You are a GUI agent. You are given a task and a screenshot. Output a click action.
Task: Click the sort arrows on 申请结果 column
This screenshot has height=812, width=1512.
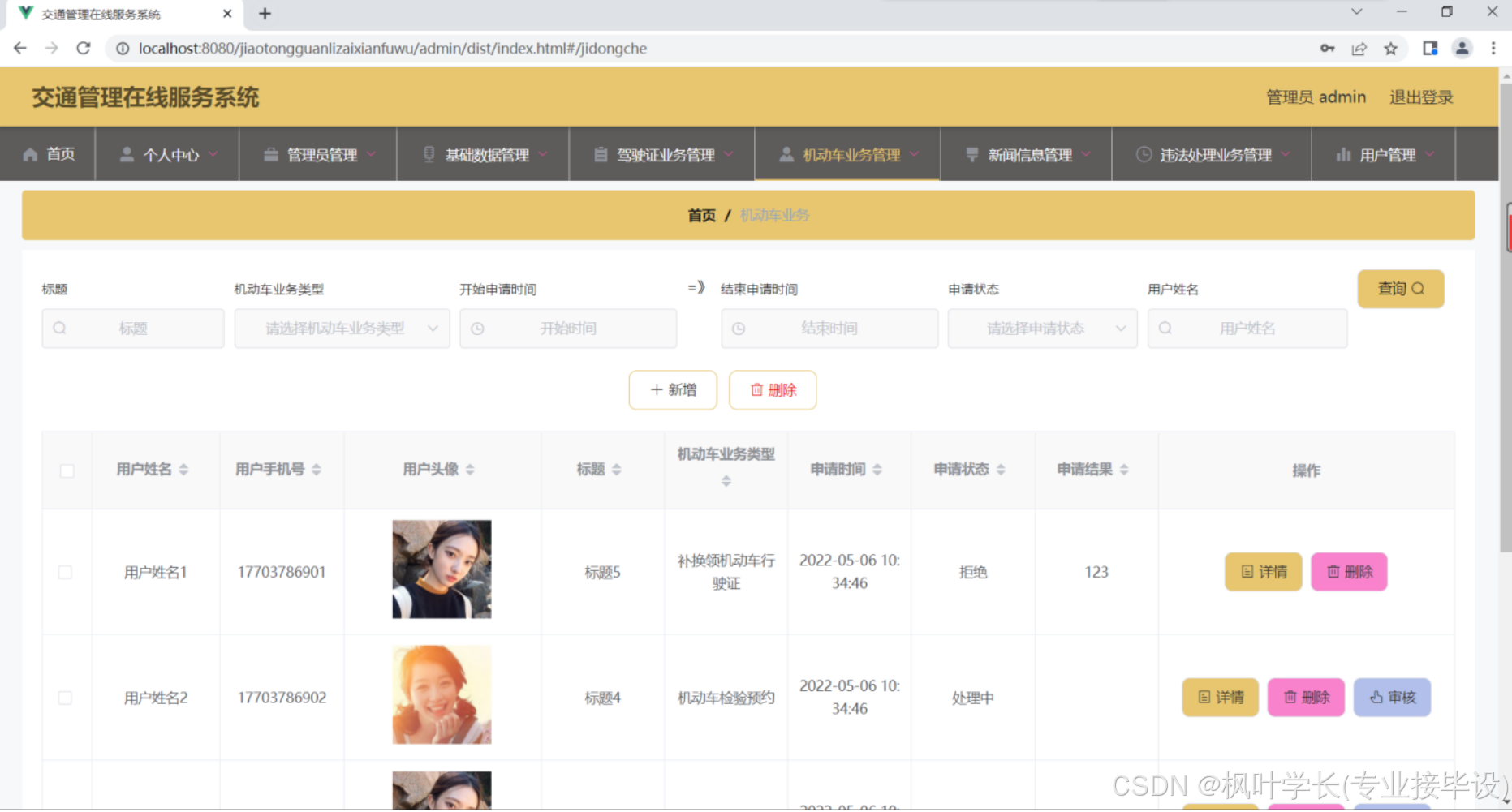(1124, 470)
